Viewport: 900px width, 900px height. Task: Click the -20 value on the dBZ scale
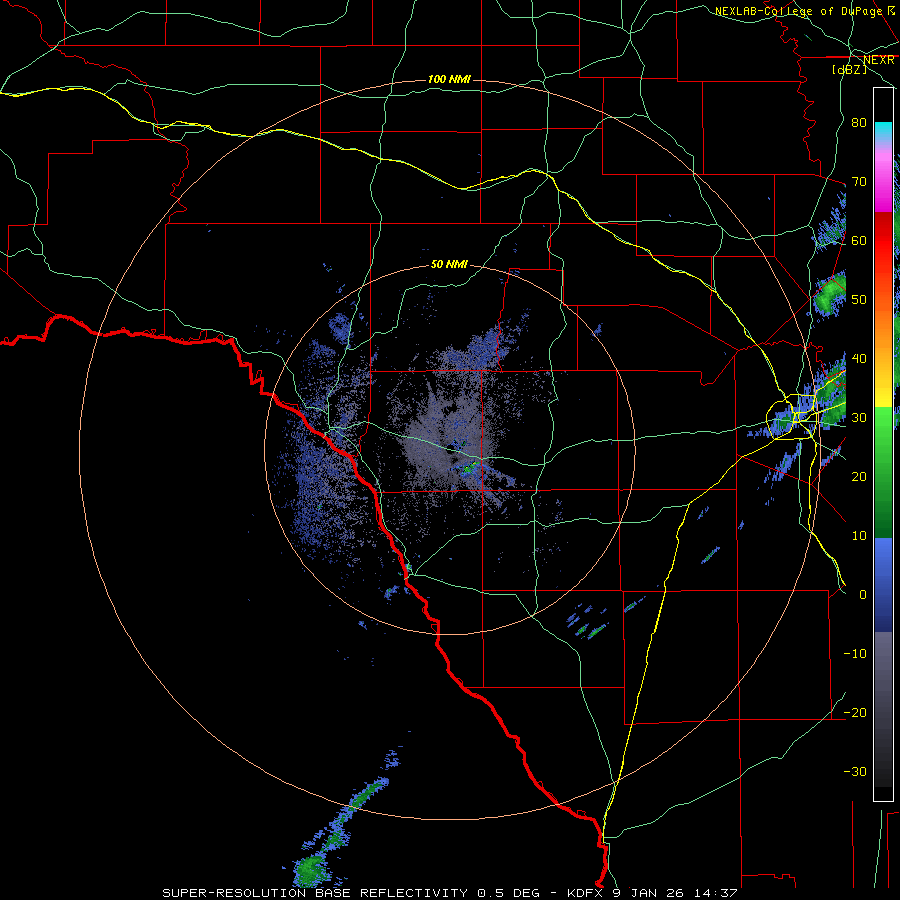[x=855, y=712]
